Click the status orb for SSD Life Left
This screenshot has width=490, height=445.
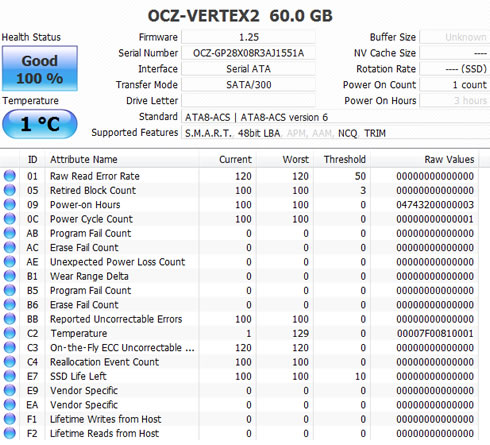click(x=10, y=376)
